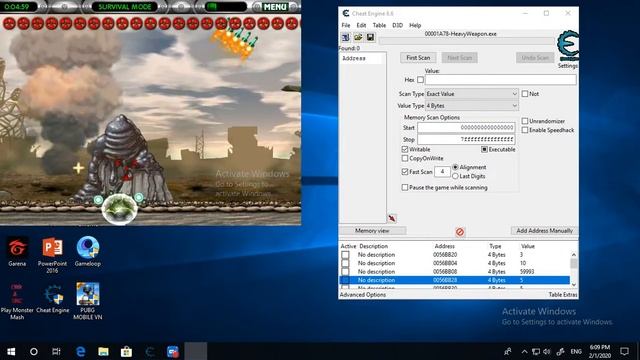Enable the Not checkbox
Image resolution: width=640 pixels, height=360 pixels.
[525, 94]
